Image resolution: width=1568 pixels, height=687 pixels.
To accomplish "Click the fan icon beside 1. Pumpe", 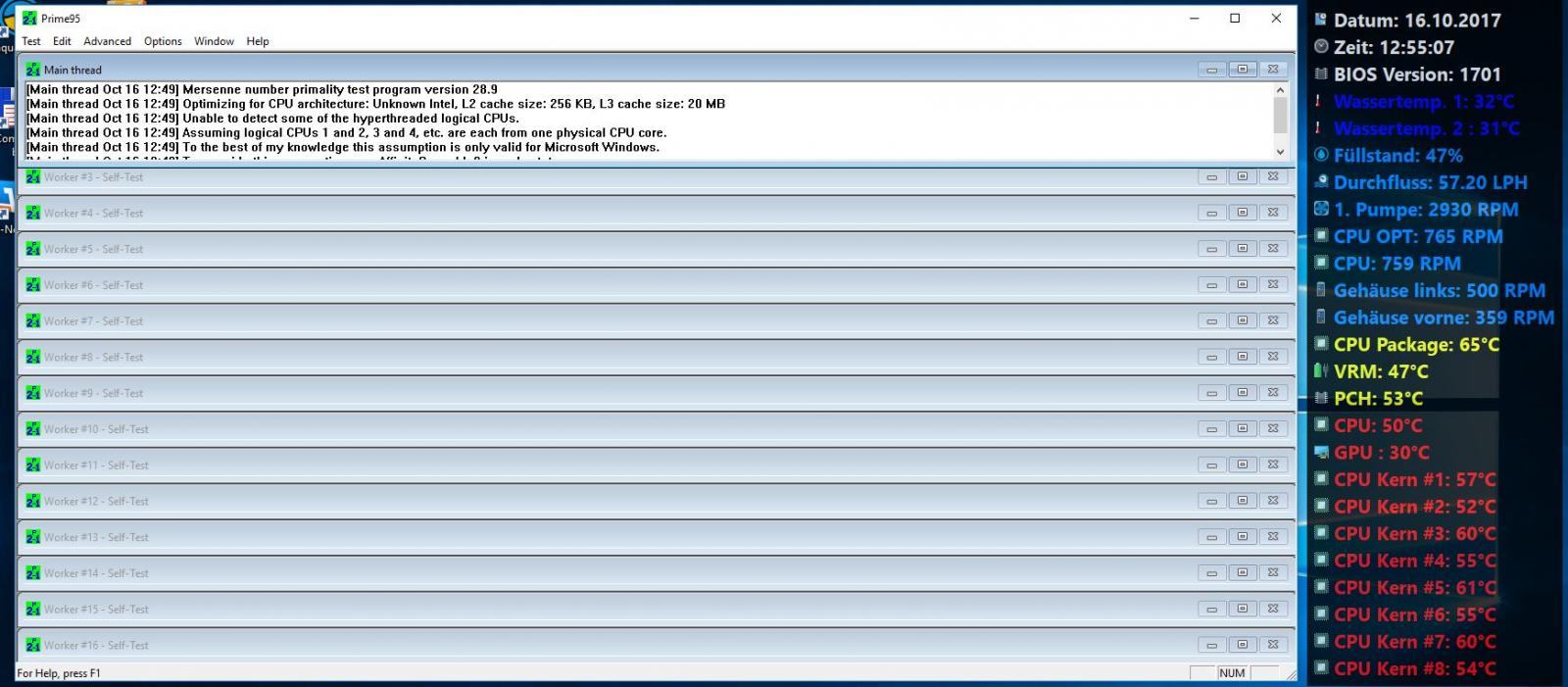I will [1321, 209].
